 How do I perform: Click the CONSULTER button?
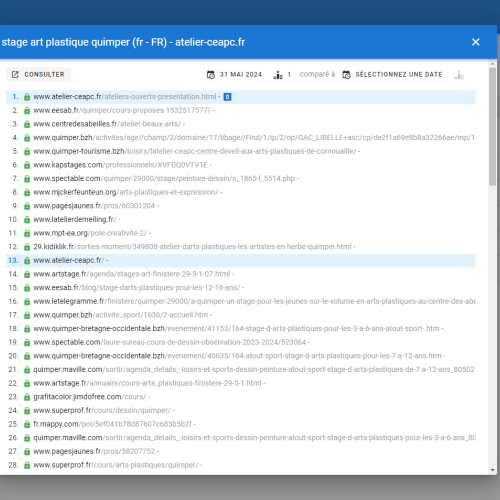pos(38,74)
